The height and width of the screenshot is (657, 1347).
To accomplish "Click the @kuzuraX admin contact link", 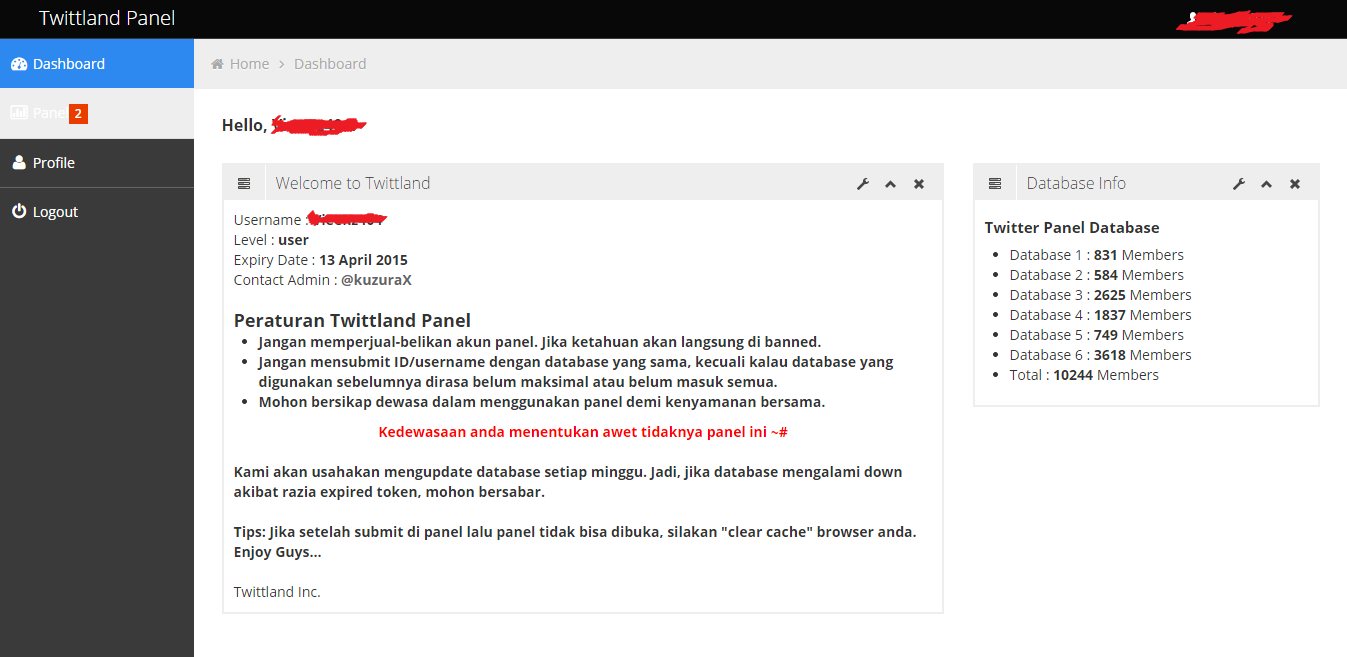I will (x=376, y=279).
